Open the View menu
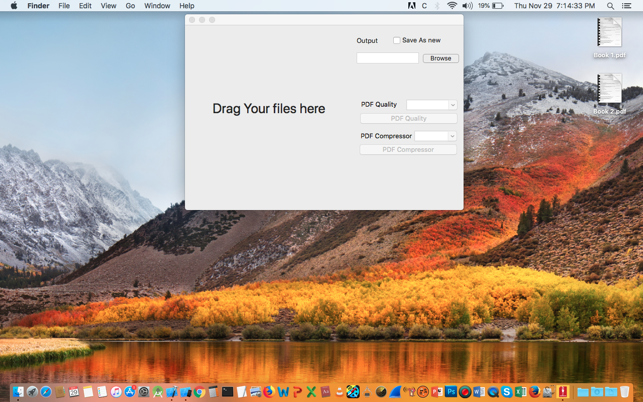 (x=108, y=6)
